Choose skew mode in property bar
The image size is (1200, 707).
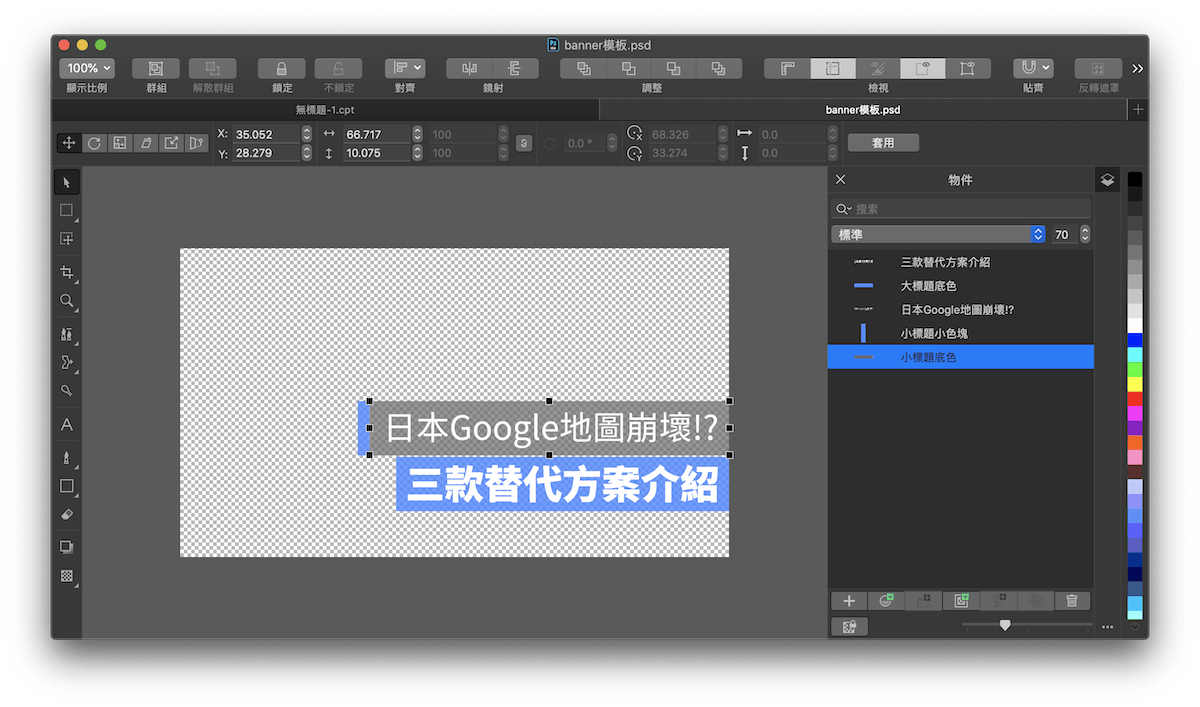click(146, 143)
